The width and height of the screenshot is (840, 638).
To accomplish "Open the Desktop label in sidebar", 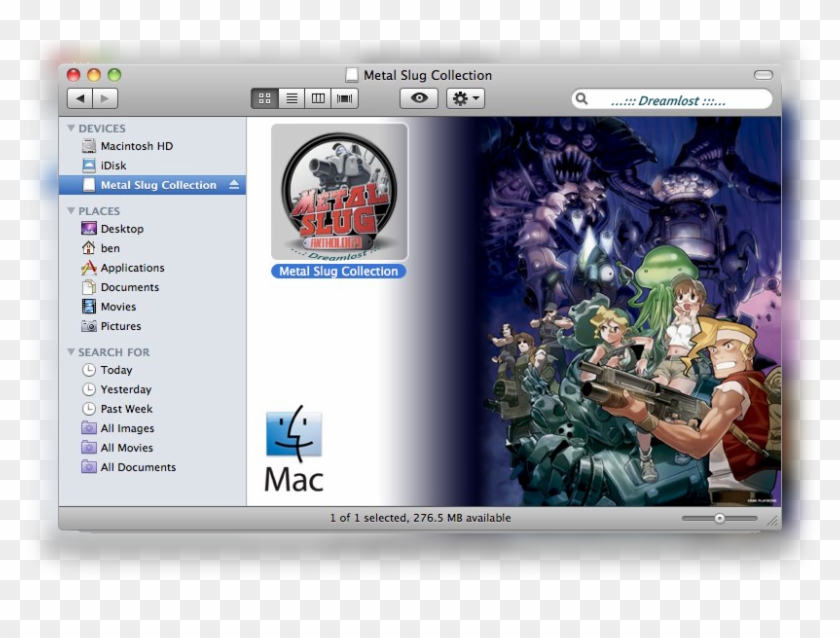I will 122,229.
